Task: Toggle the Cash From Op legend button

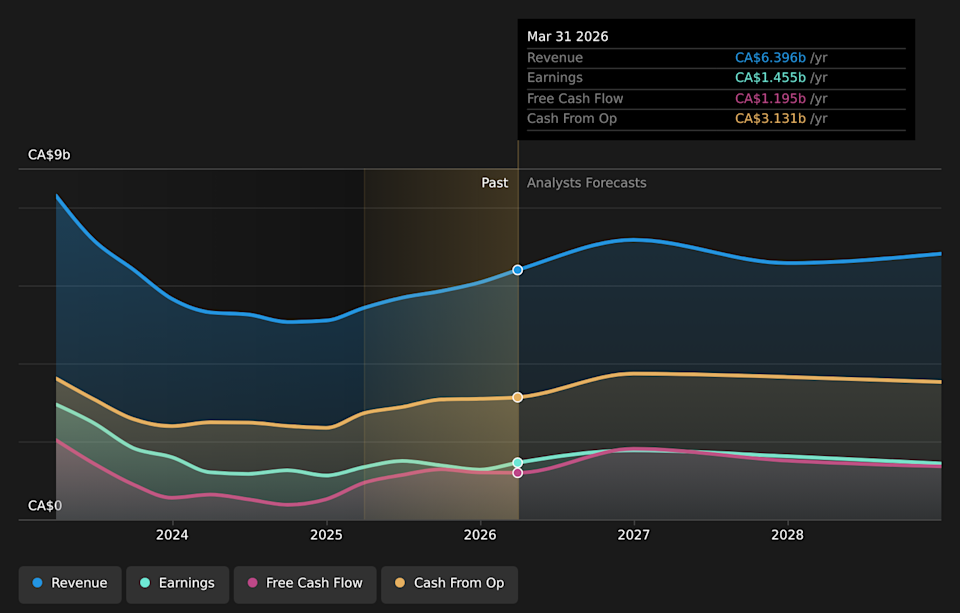Action: coord(449,584)
